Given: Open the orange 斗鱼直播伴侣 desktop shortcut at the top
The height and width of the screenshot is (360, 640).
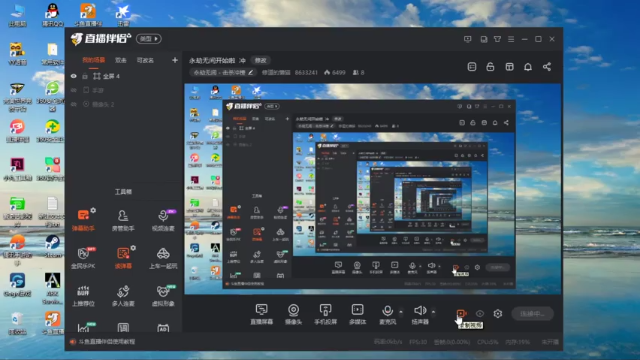Looking at the screenshot, I should click(x=88, y=15).
